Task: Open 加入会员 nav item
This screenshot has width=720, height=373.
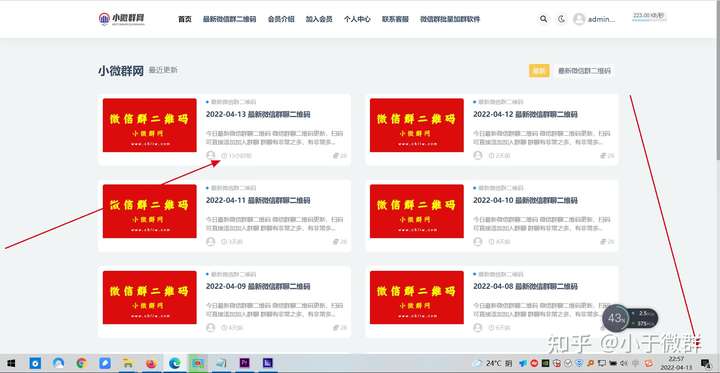Action: pyautogui.click(x=319, y=19)
